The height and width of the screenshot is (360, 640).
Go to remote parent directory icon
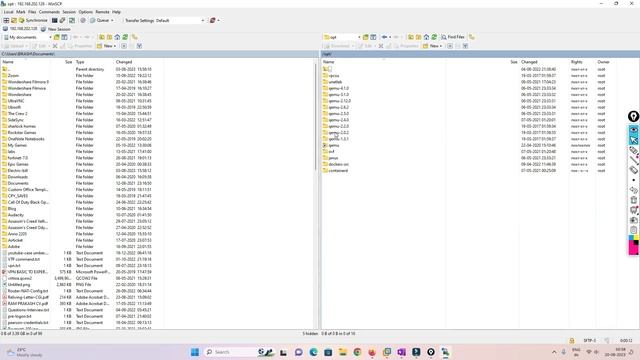(411, 37)
